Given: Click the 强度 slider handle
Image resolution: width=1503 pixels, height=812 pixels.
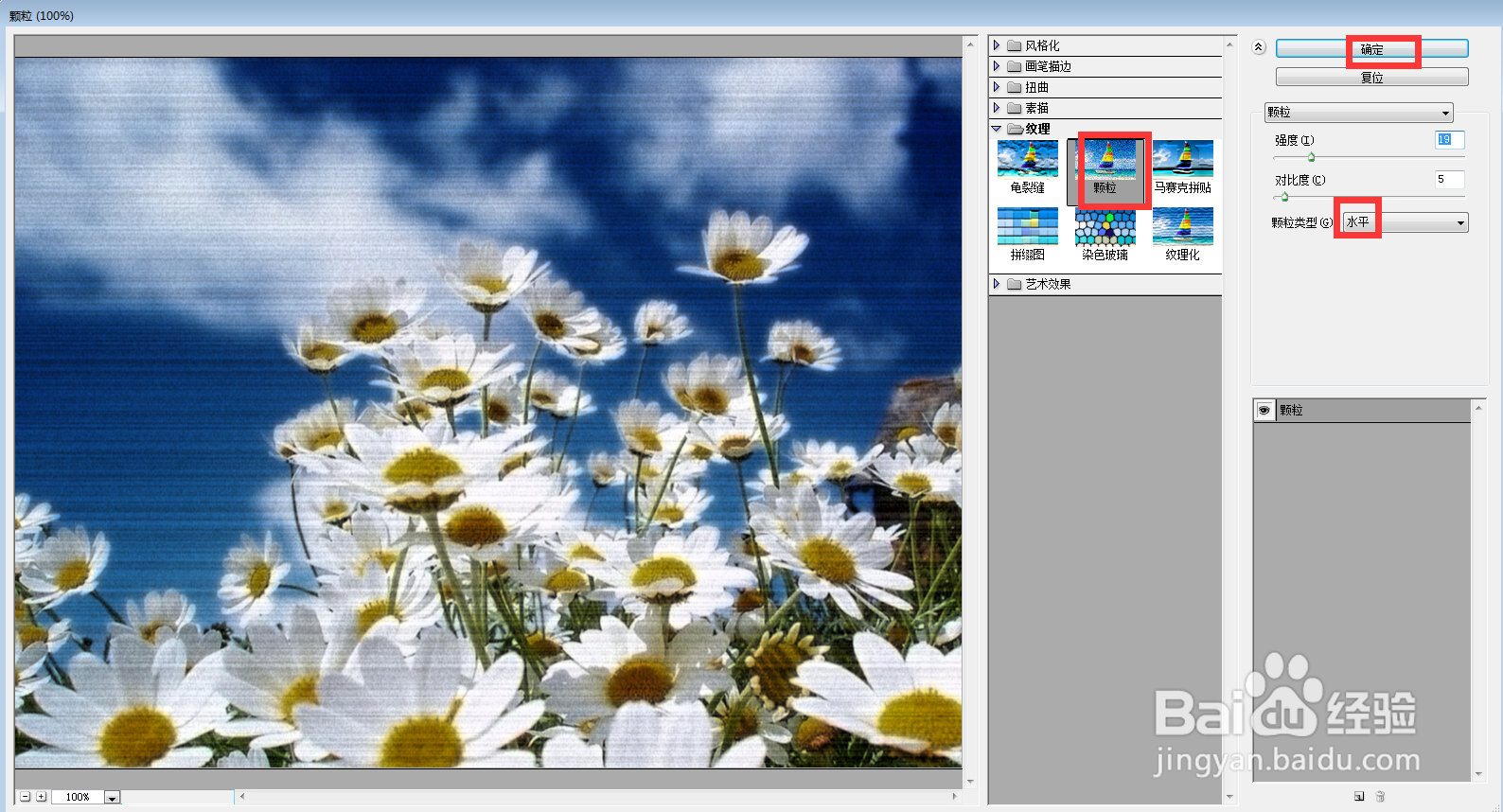Looking at the screenshot, I should coord(1311,157).
